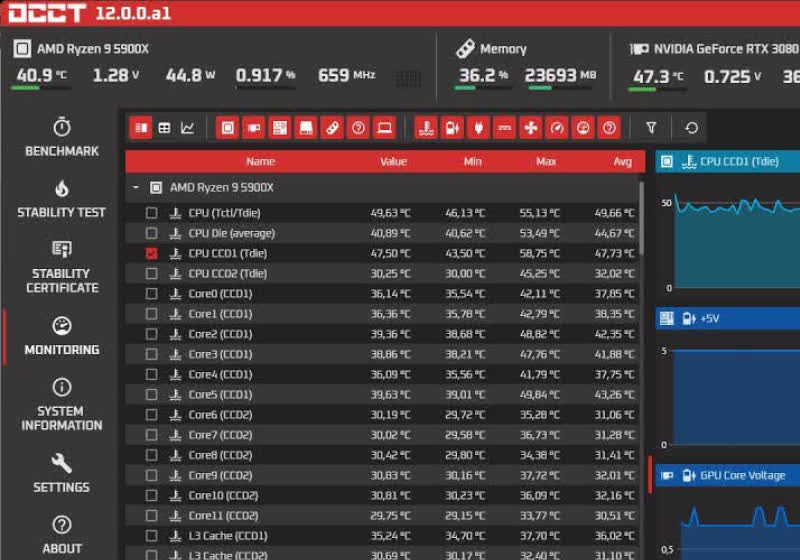Toggle the laptop device filter icon
Screen dimensions: 800x560
[x=384, y=128]
